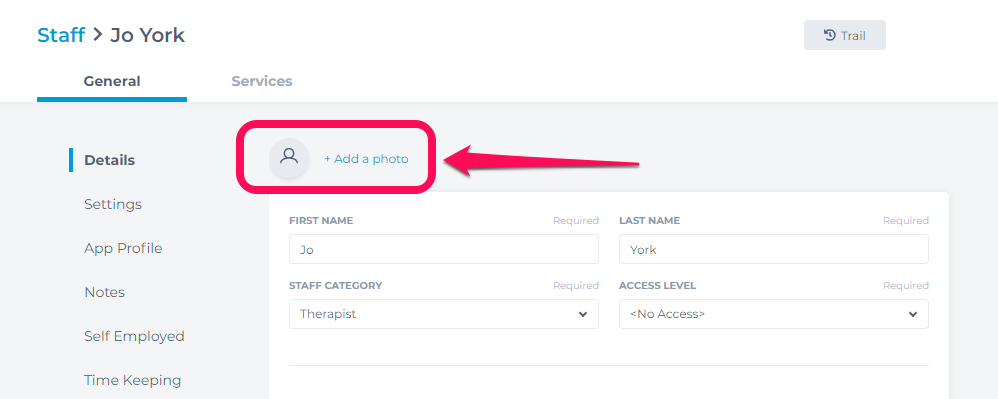This screenshot has height=399, width=998.
Task: Open the Access Level dropdown
Action: tap(773, 314)
